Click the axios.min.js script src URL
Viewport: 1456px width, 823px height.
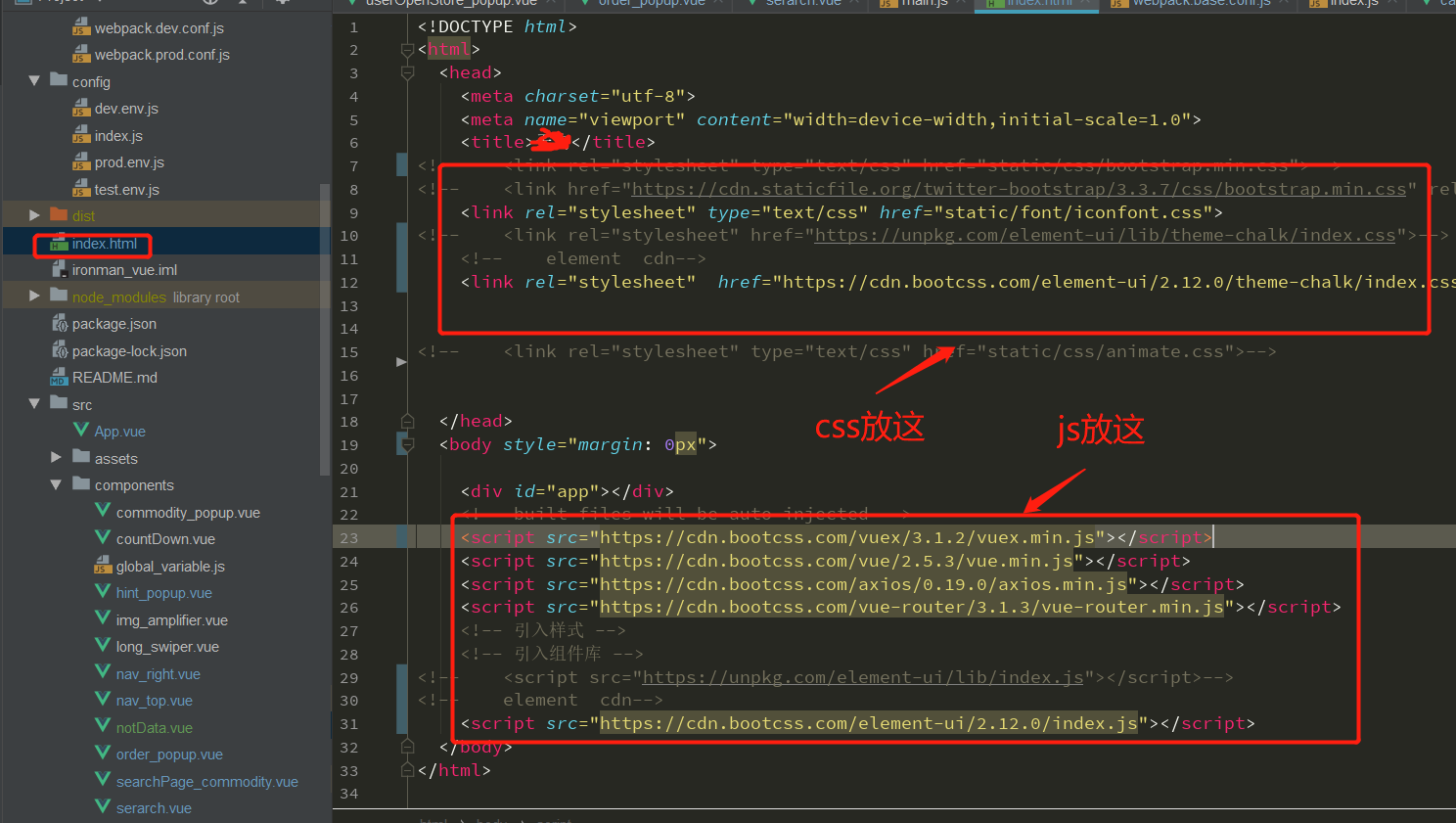pyautogui.click(x=863, y=584)
